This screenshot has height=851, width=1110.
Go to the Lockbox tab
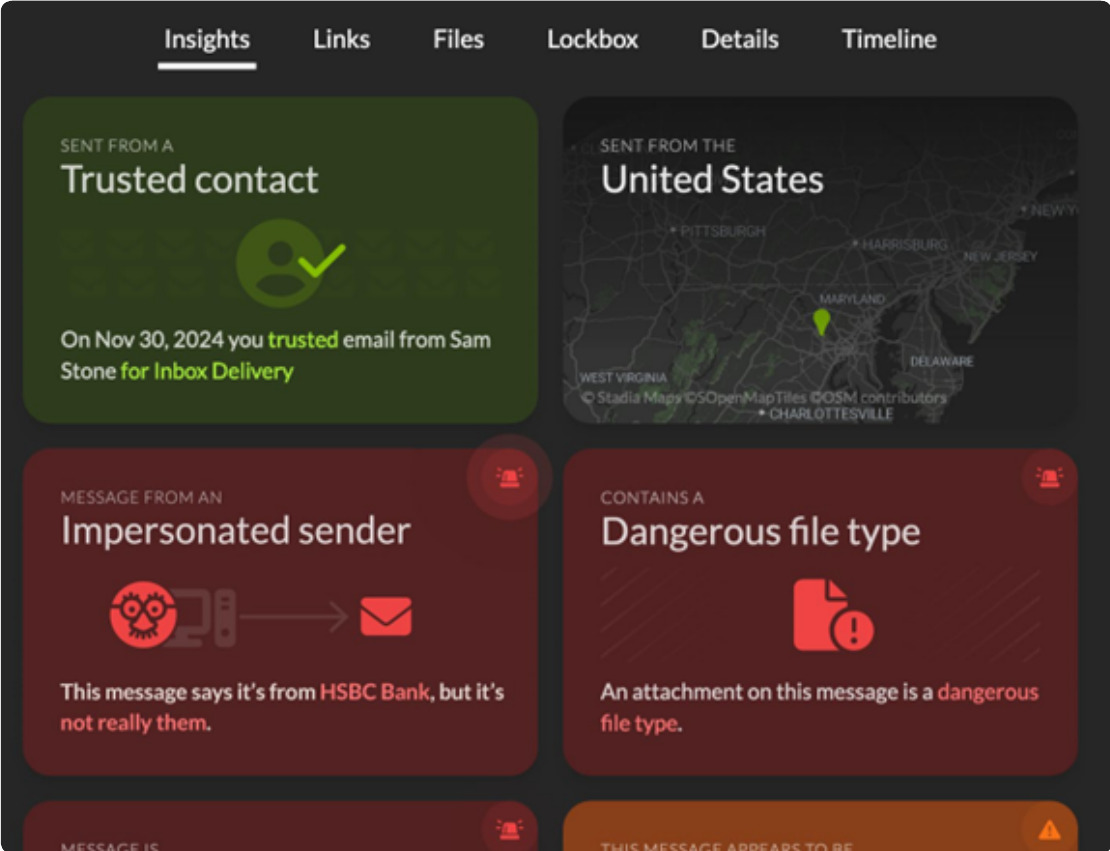tap(592, 40)
